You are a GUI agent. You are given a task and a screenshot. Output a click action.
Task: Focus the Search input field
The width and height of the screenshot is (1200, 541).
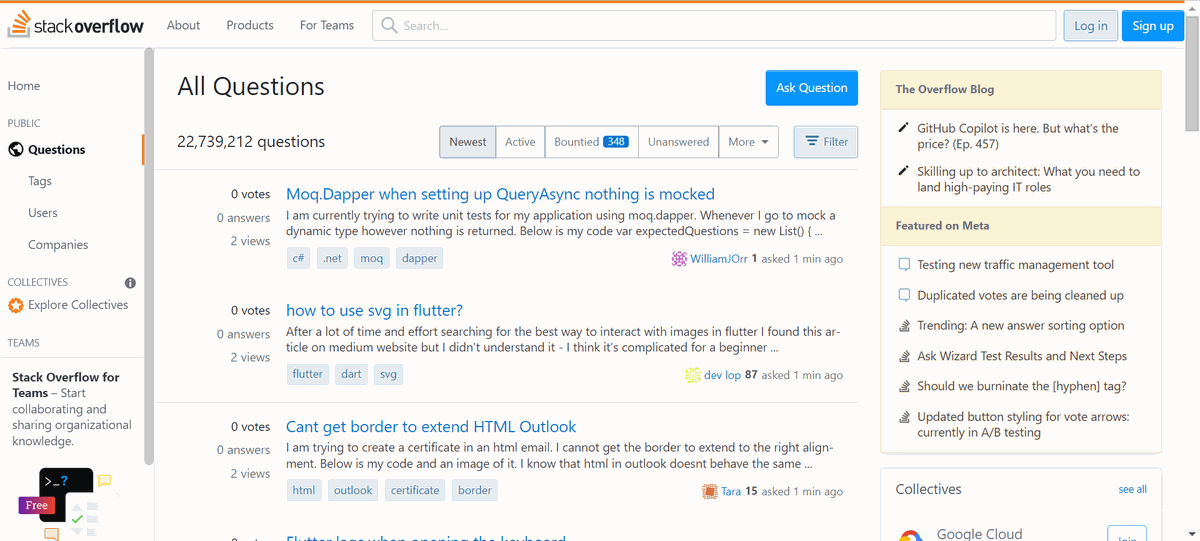coord(714,26)
